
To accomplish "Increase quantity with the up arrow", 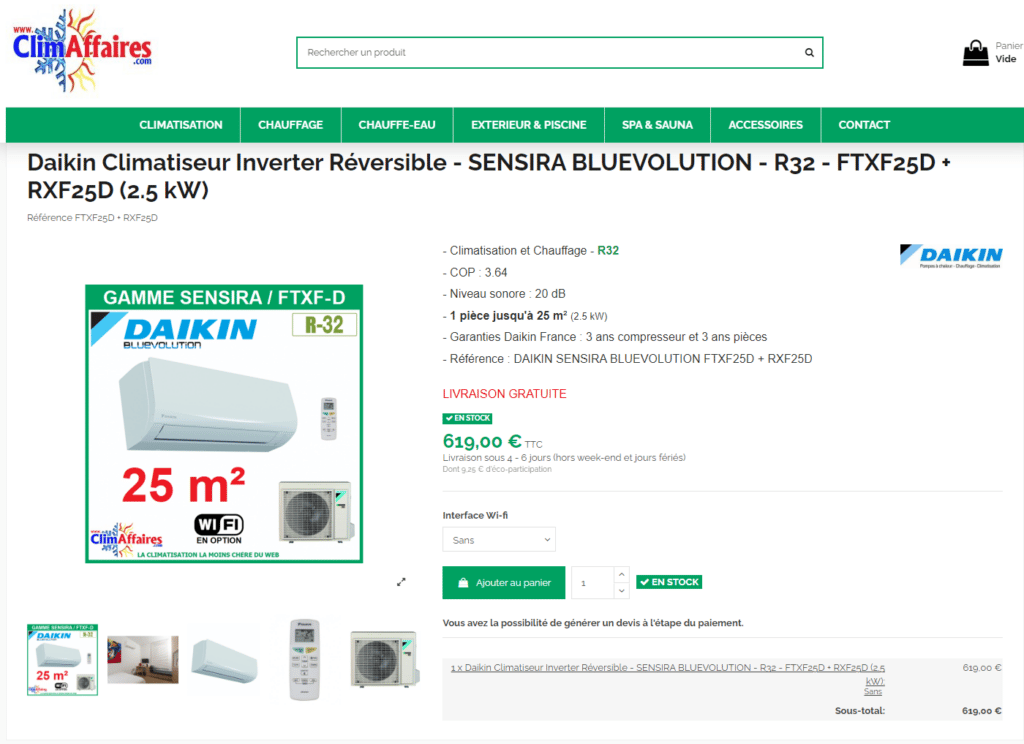I will click(x=622, y=575).
